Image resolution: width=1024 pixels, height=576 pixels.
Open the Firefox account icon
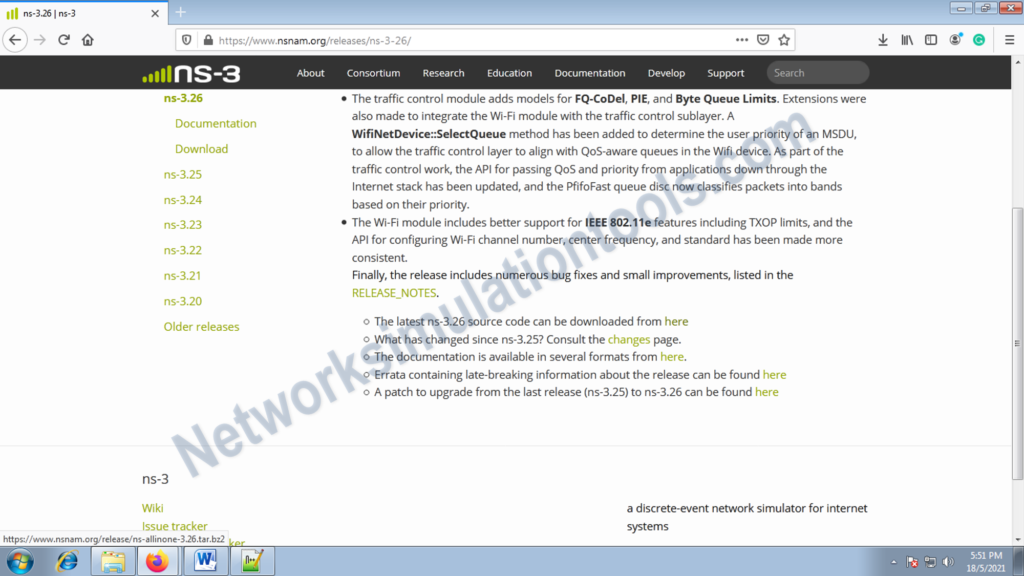[955, 39]
